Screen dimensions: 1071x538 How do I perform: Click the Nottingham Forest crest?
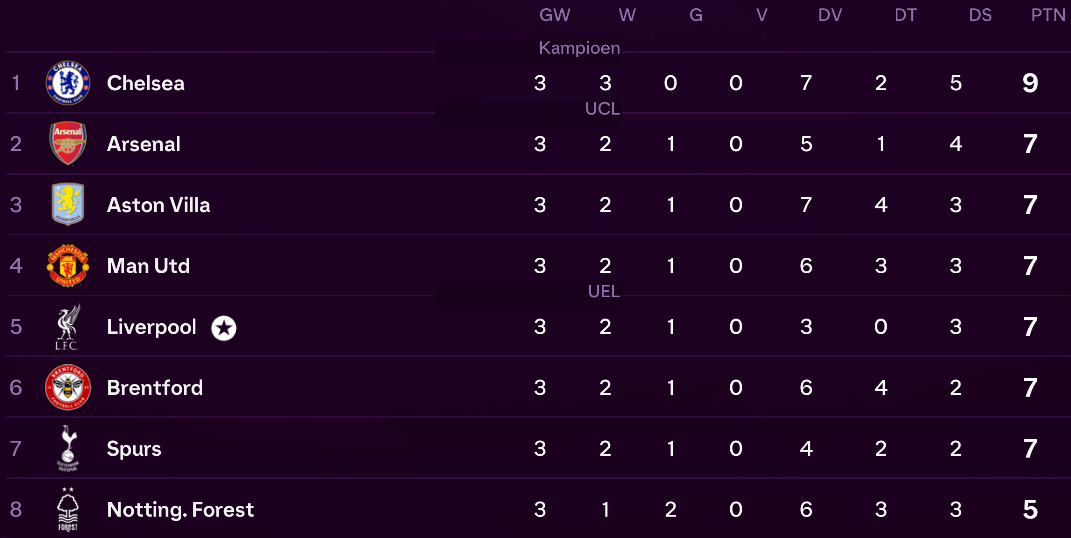(68, 510)
